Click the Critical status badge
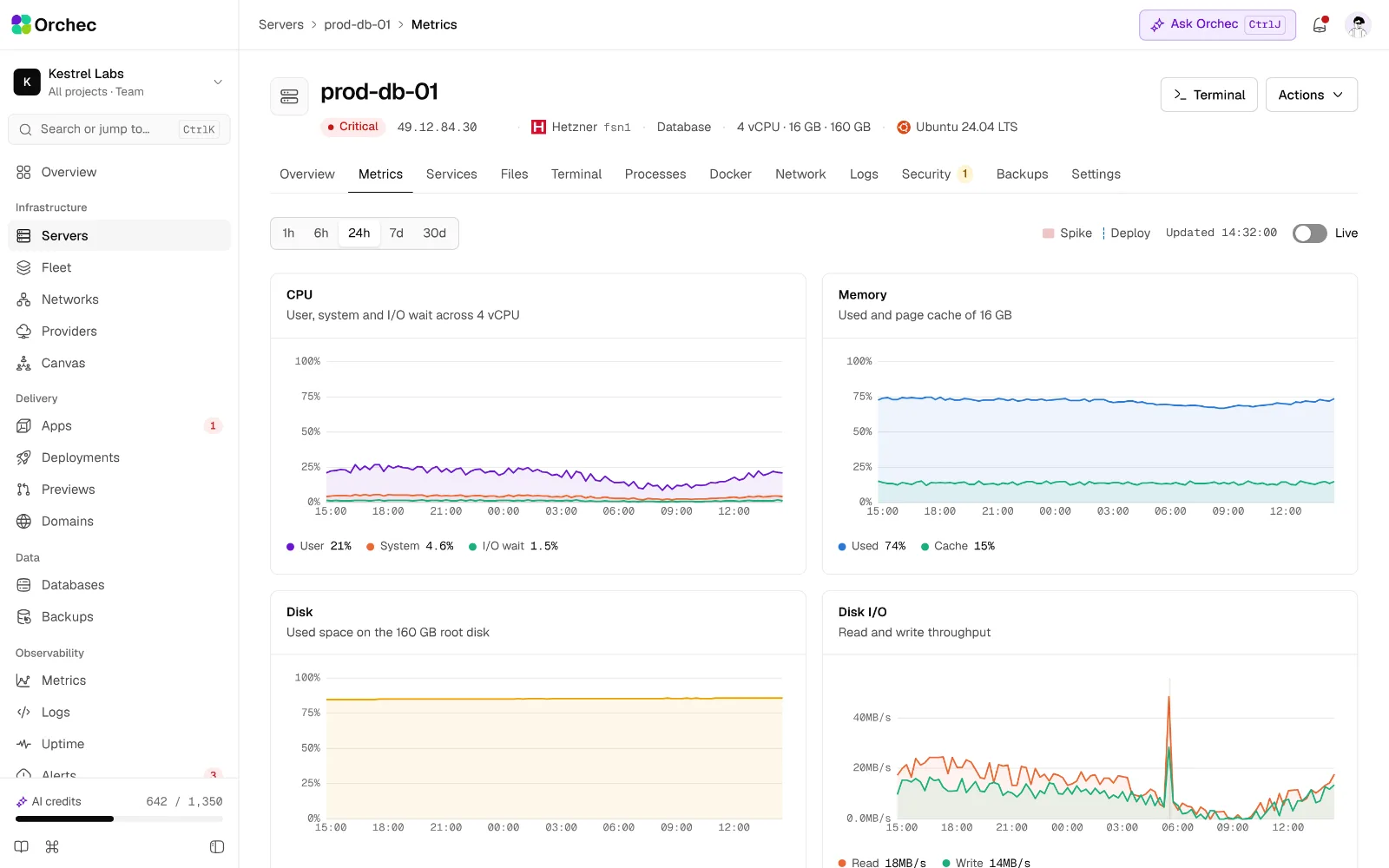 (352, 127)
